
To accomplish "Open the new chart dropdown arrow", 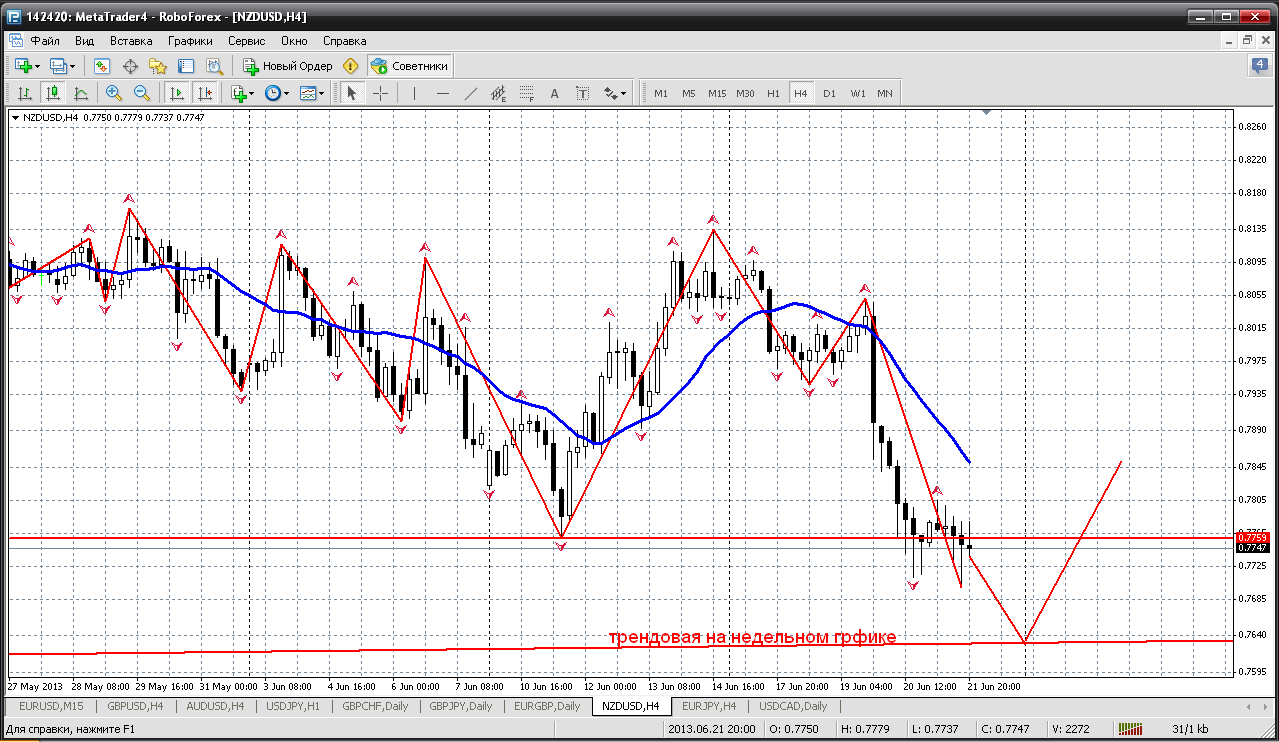I will (38, 66).
